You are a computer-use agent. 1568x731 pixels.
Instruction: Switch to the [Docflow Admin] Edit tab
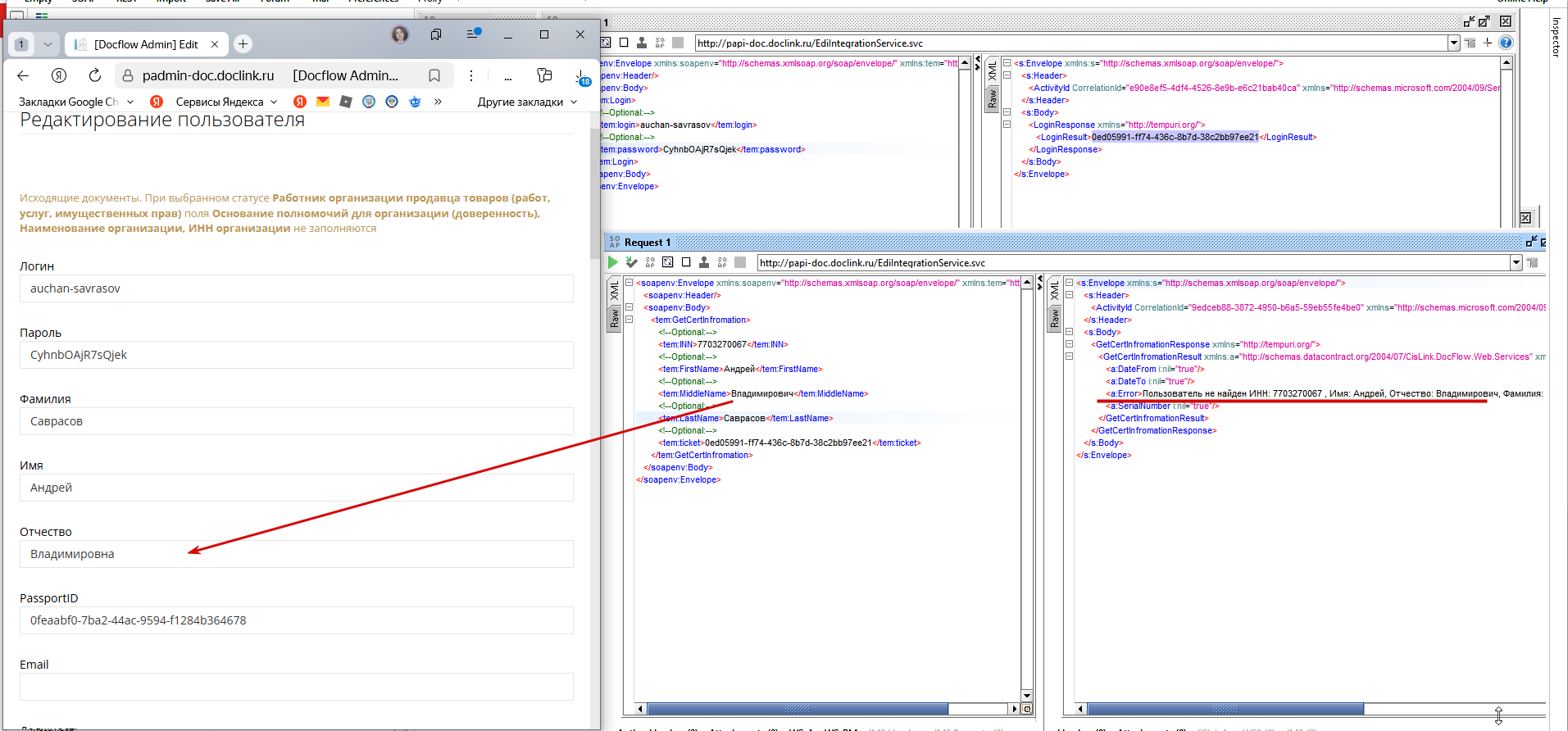click(146, 44)
